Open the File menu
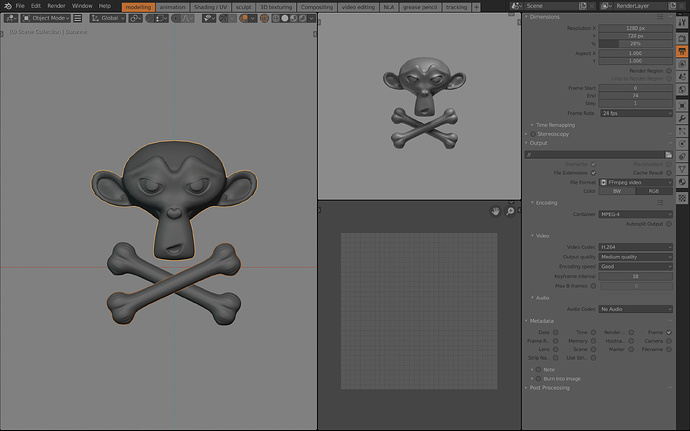 pos(20,6)
